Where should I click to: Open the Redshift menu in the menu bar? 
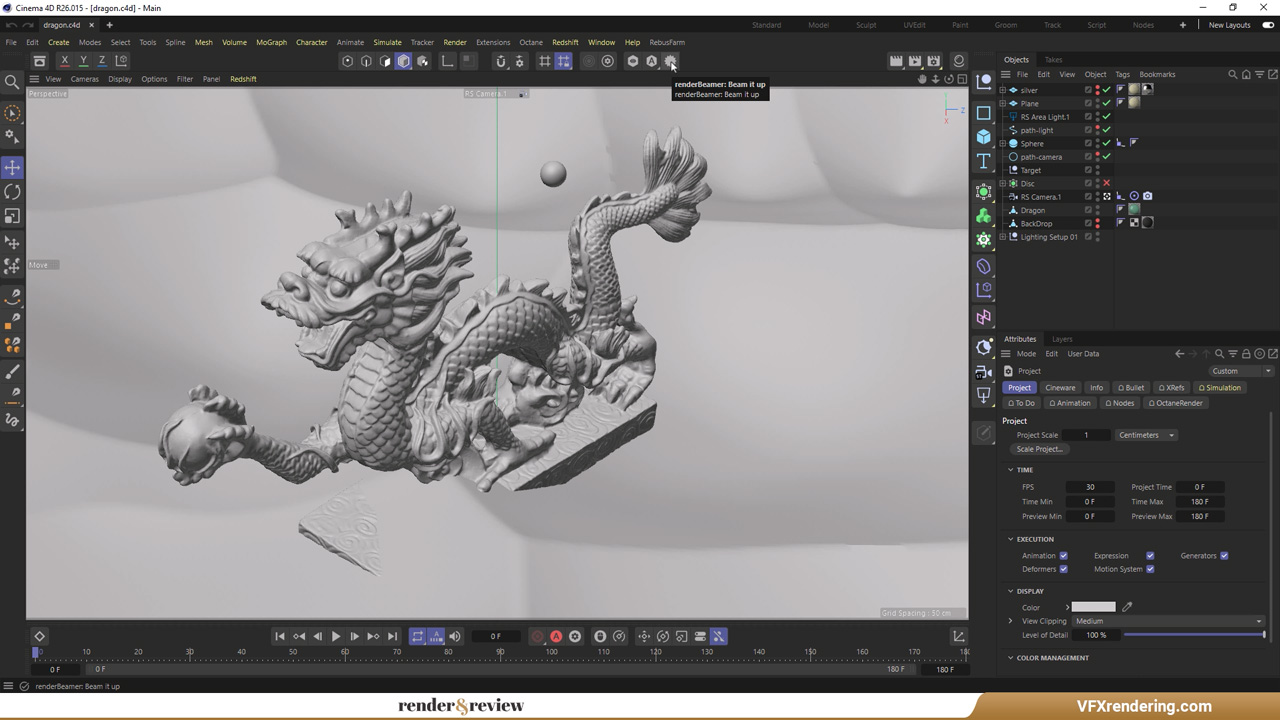point(565,42)
